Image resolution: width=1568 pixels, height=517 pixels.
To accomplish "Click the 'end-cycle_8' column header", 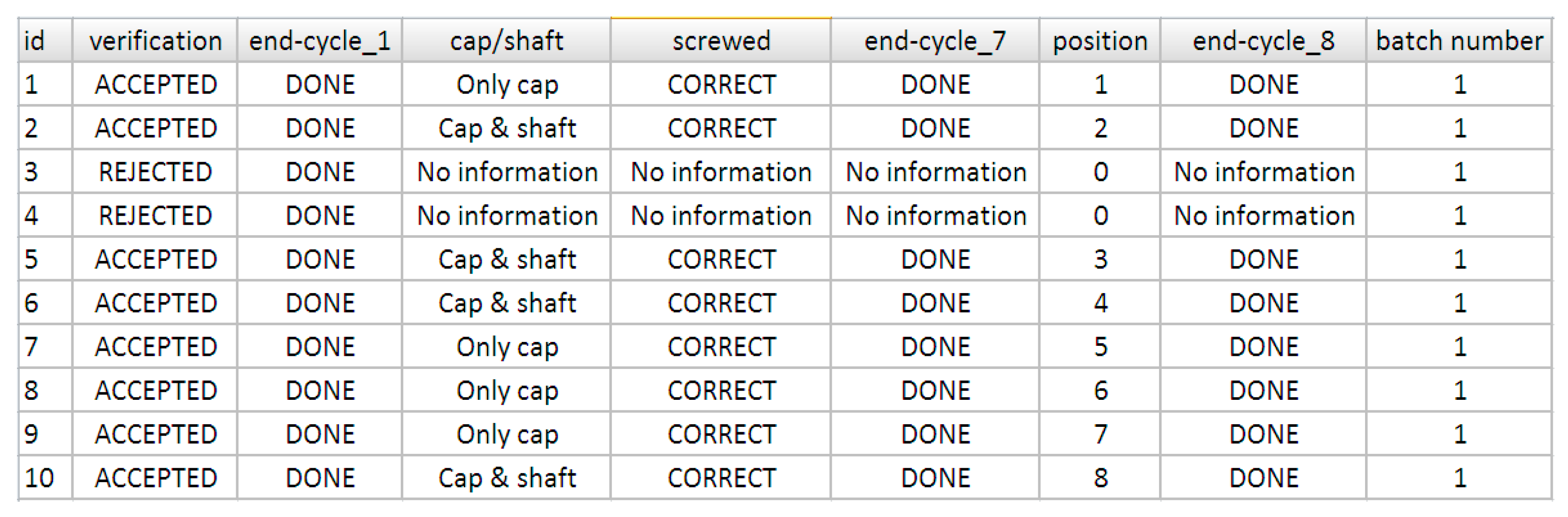I will 1264,41.
